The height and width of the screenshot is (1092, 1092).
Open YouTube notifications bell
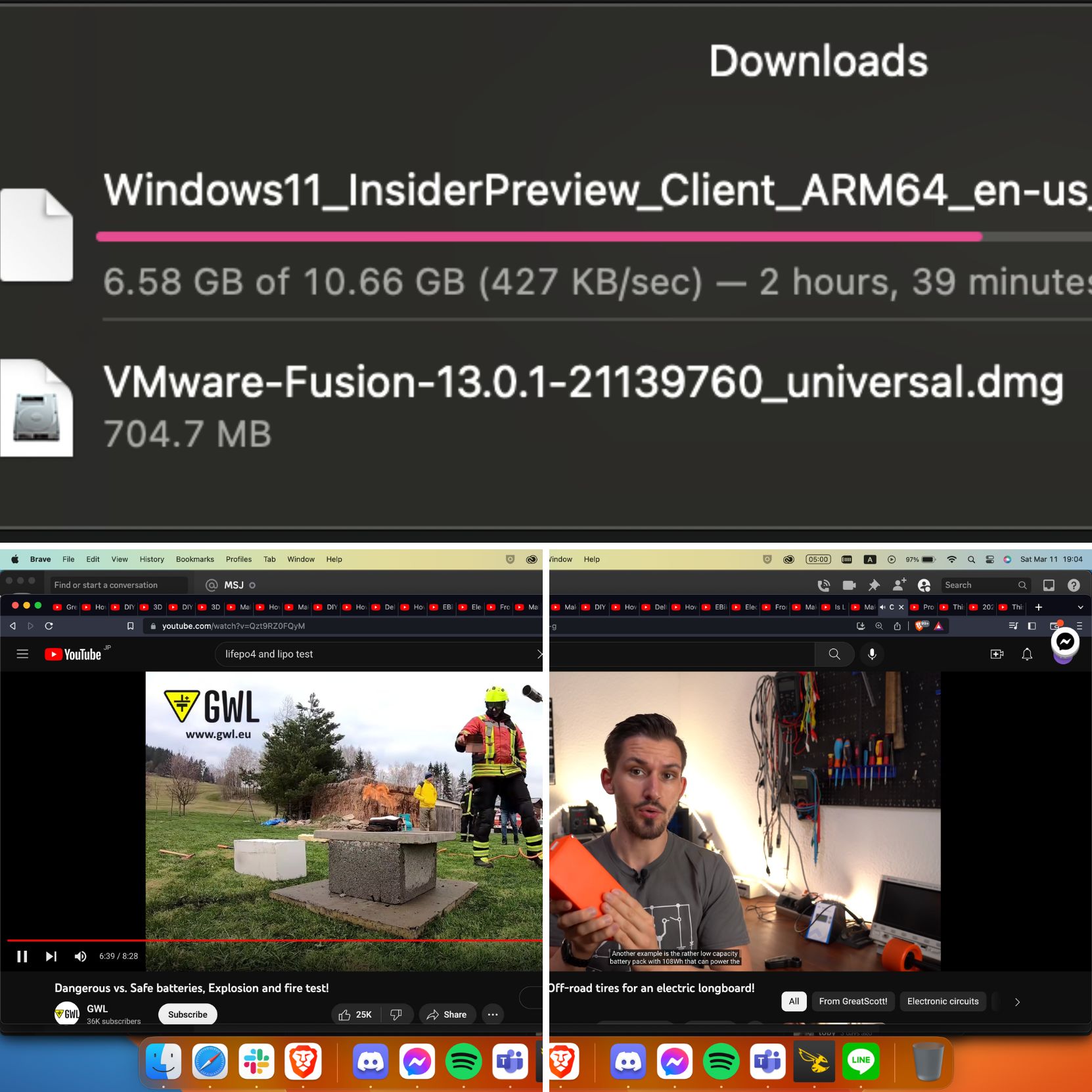tap(1027, 654)
